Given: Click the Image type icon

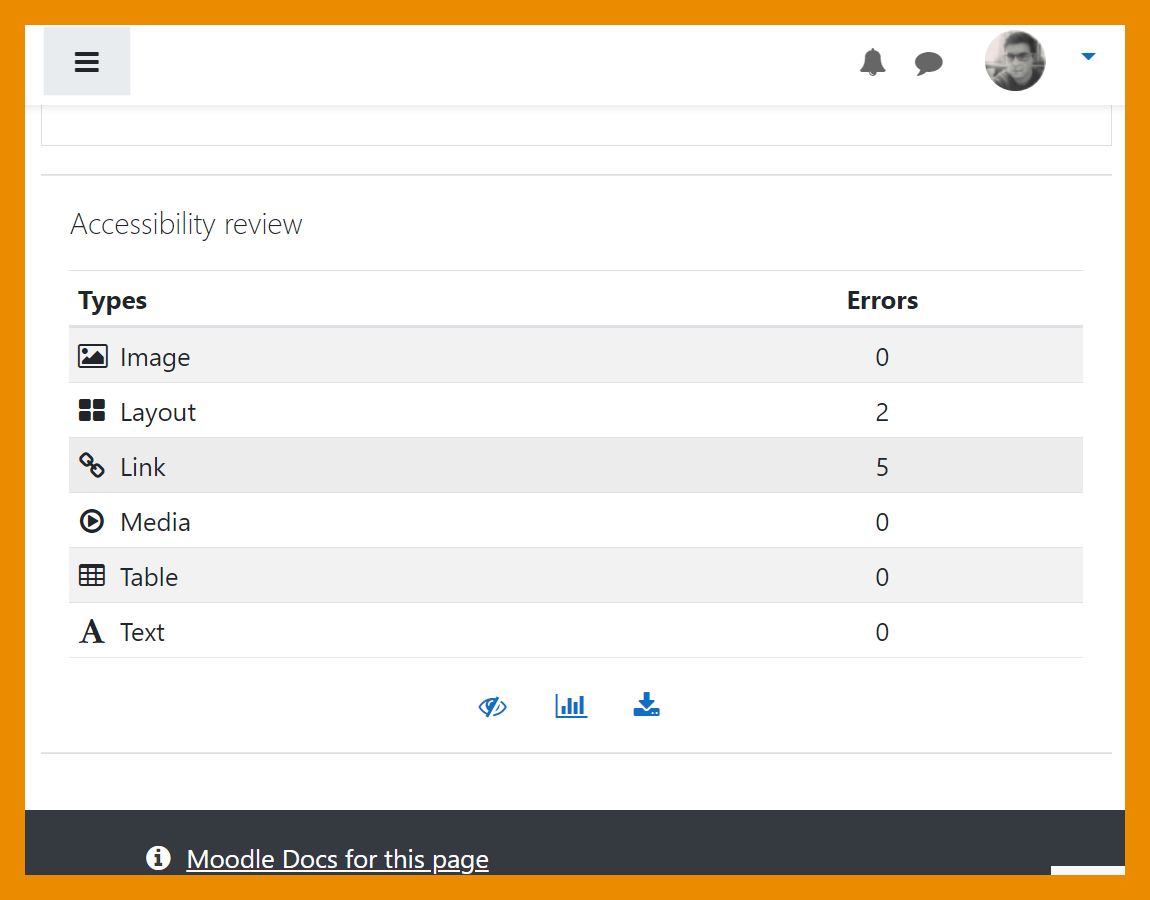Looking at the screenshot, I should [92, 356].
